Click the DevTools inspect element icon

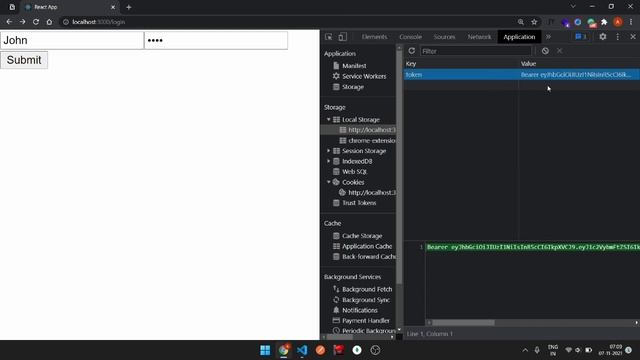click(x=329, y=37)
